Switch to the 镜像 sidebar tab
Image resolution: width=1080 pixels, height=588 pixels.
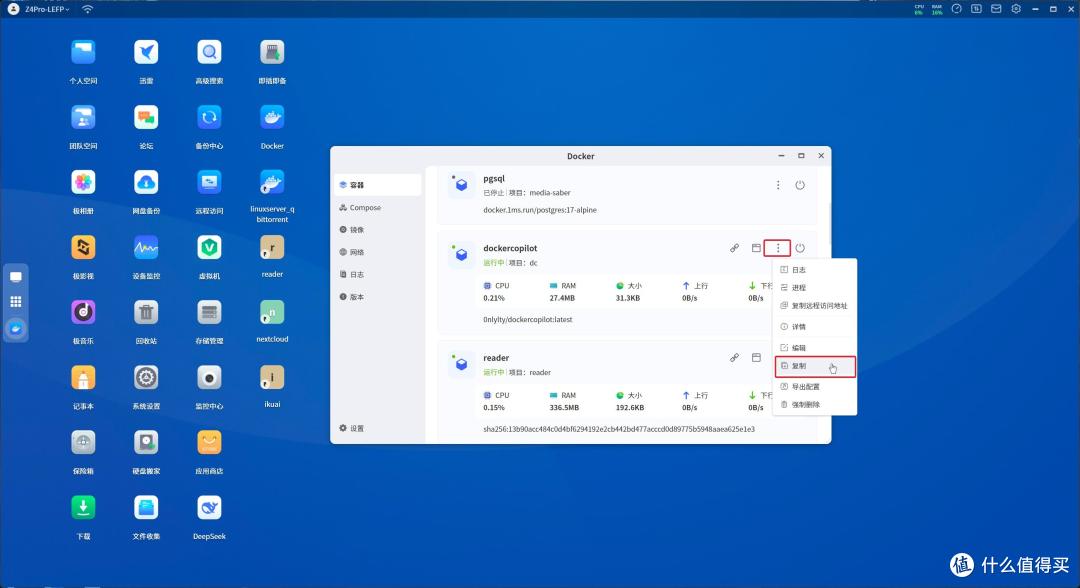[x=378, y=230]
